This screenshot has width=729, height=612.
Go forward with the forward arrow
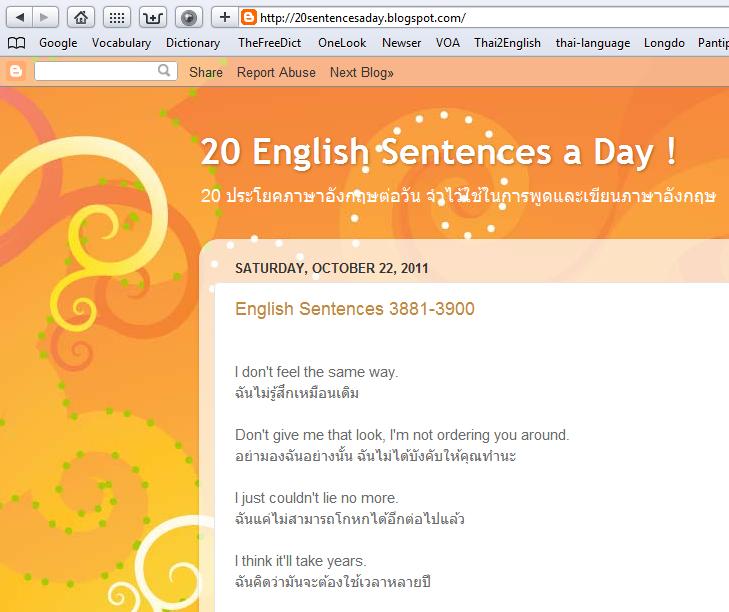[45, 18]
